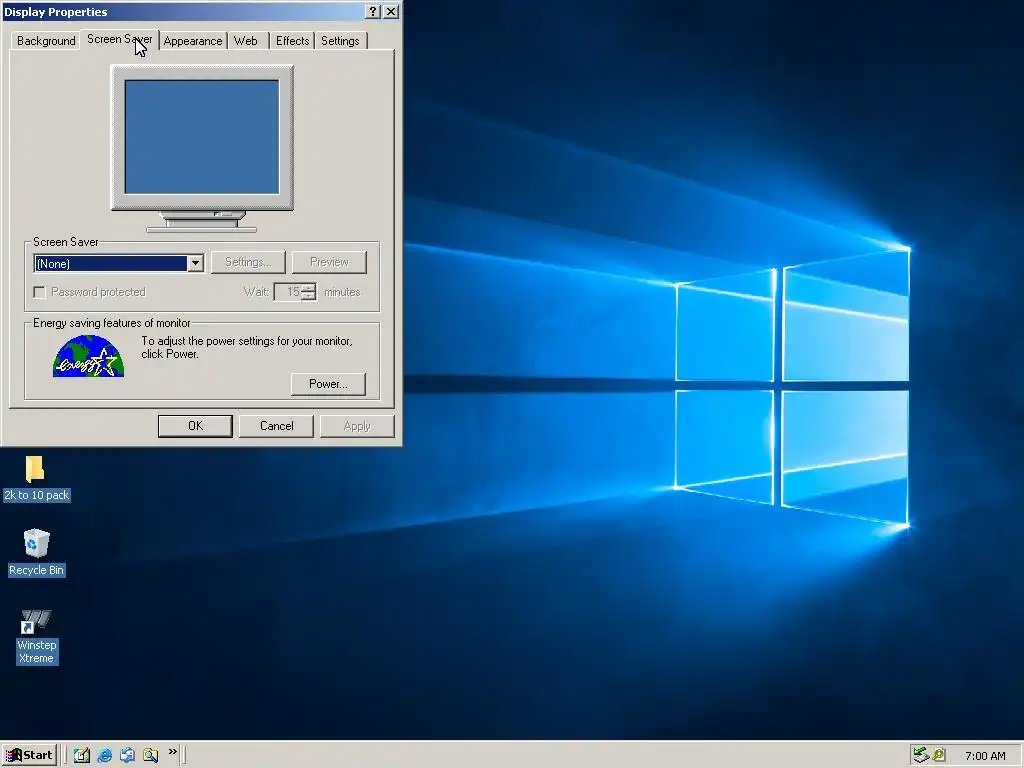Screen dimensions: 1024x768
Task: Click the Wait minutes spinner arrows
Action: (309, 292)
